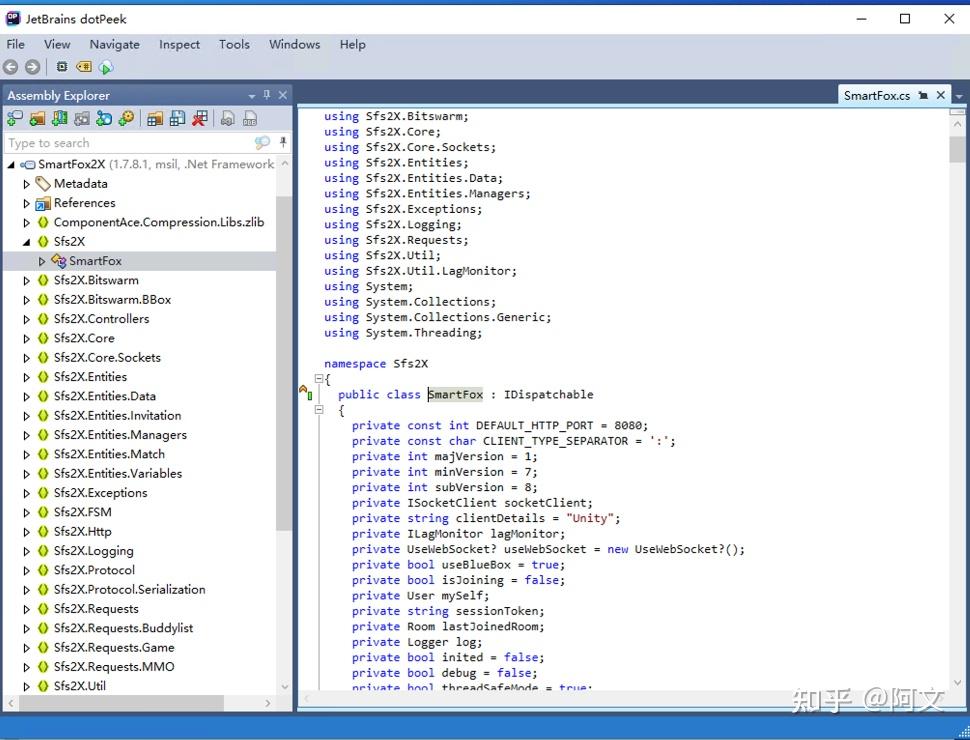Image resolution: width=970 pixels, height=740 pixels.
Task: Click the Open assembly icon with green plus
Action: (14, 118)
